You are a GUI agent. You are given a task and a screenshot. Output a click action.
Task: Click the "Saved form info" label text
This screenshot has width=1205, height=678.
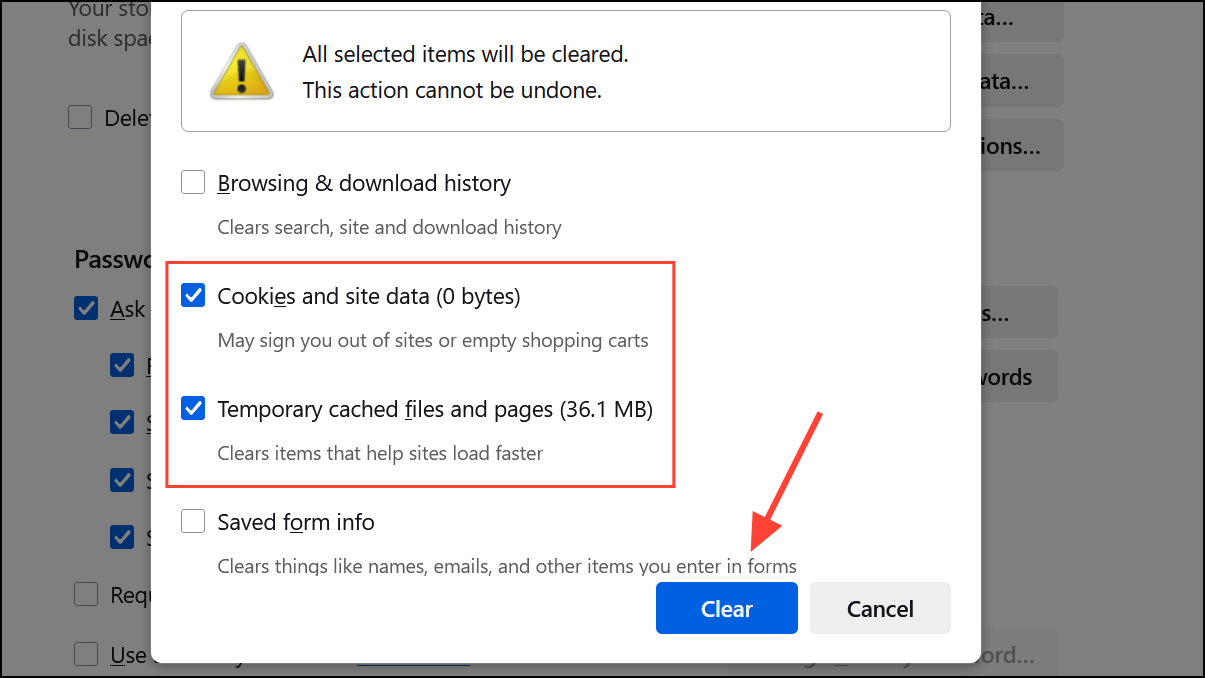pyautogui.click(x=296, y=522)
